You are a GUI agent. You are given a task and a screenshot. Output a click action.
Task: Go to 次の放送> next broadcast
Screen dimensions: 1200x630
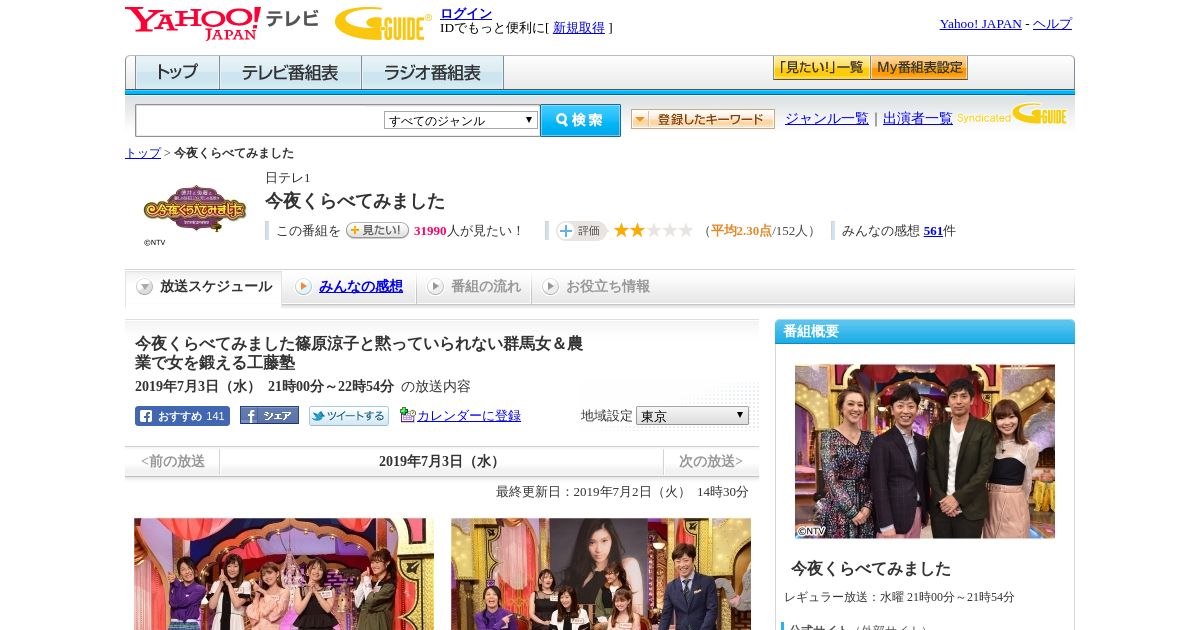[x=710, y=461]
